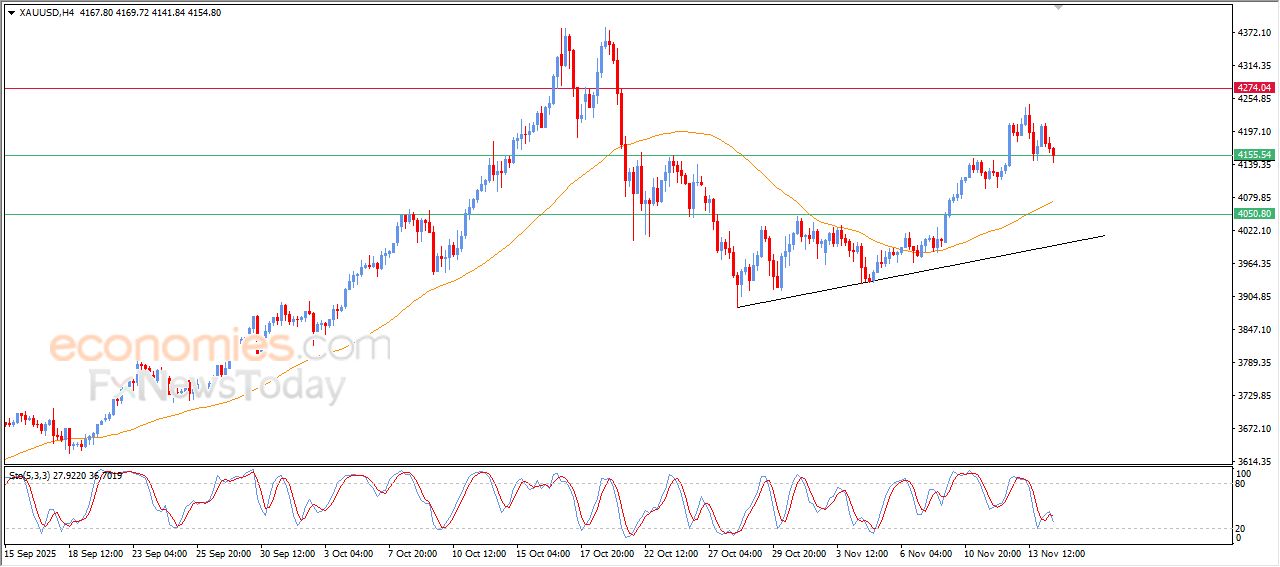
Task: Click the 17 Oct 20:00 time label
Action: [608, 552]
